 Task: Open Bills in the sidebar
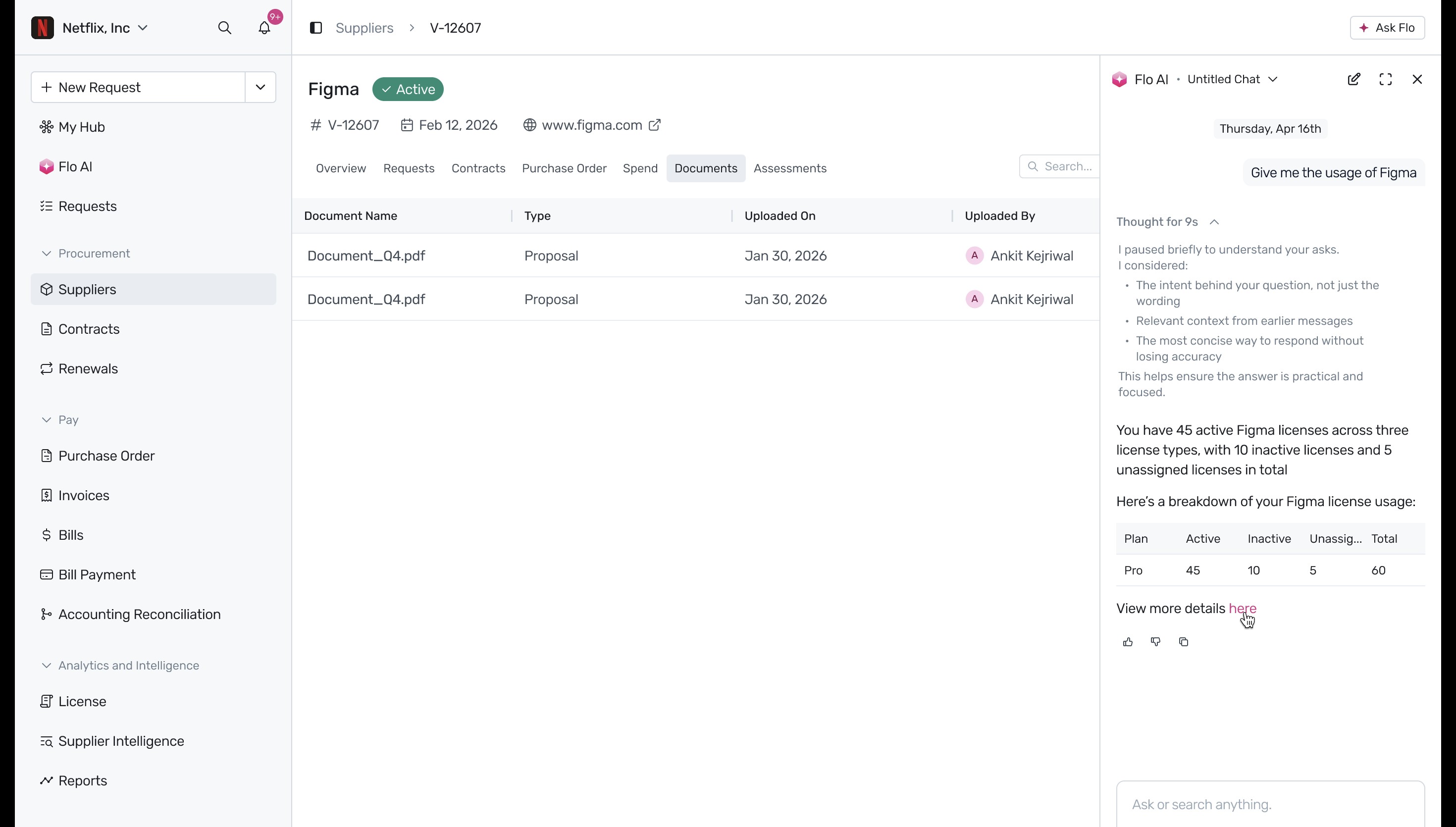click(154, 535)
